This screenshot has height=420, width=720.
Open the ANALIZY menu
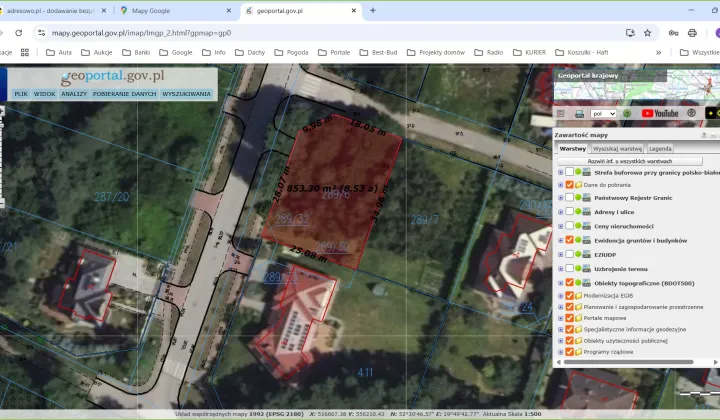74,94
